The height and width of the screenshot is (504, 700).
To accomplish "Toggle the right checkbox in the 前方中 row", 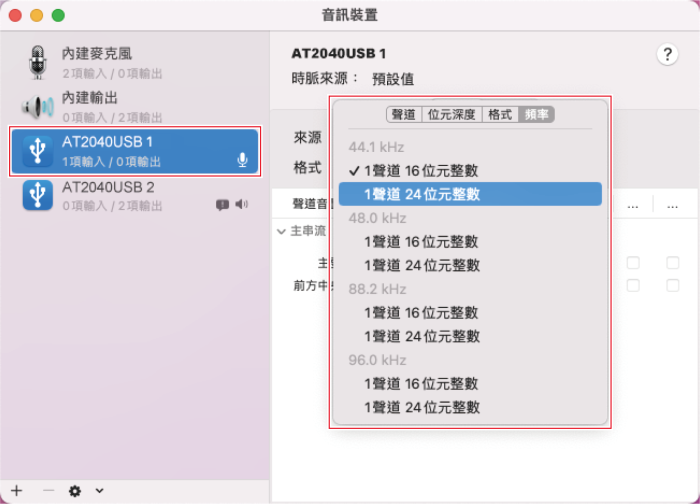I will (x=673, y=285).
